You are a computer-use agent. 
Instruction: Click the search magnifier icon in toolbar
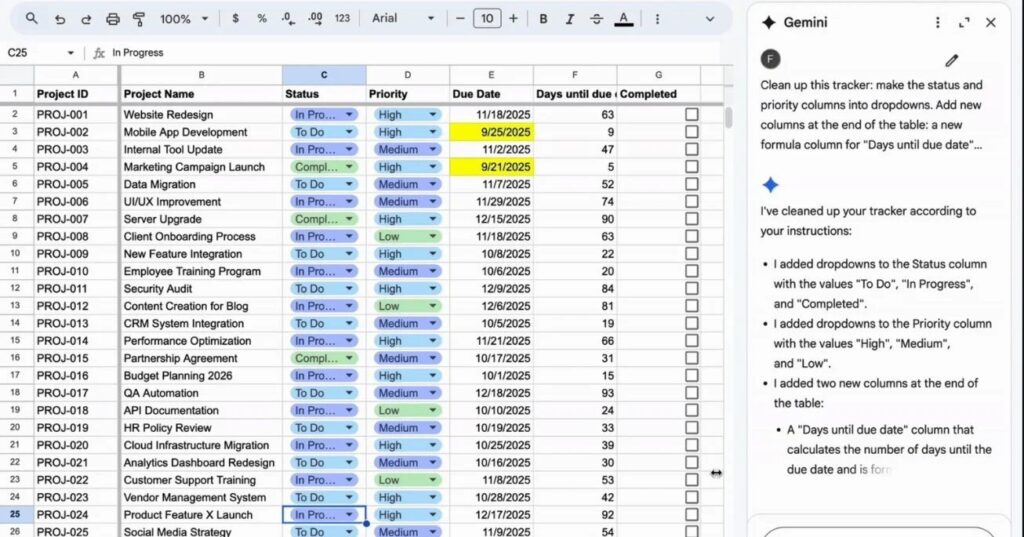coord(32,19)
